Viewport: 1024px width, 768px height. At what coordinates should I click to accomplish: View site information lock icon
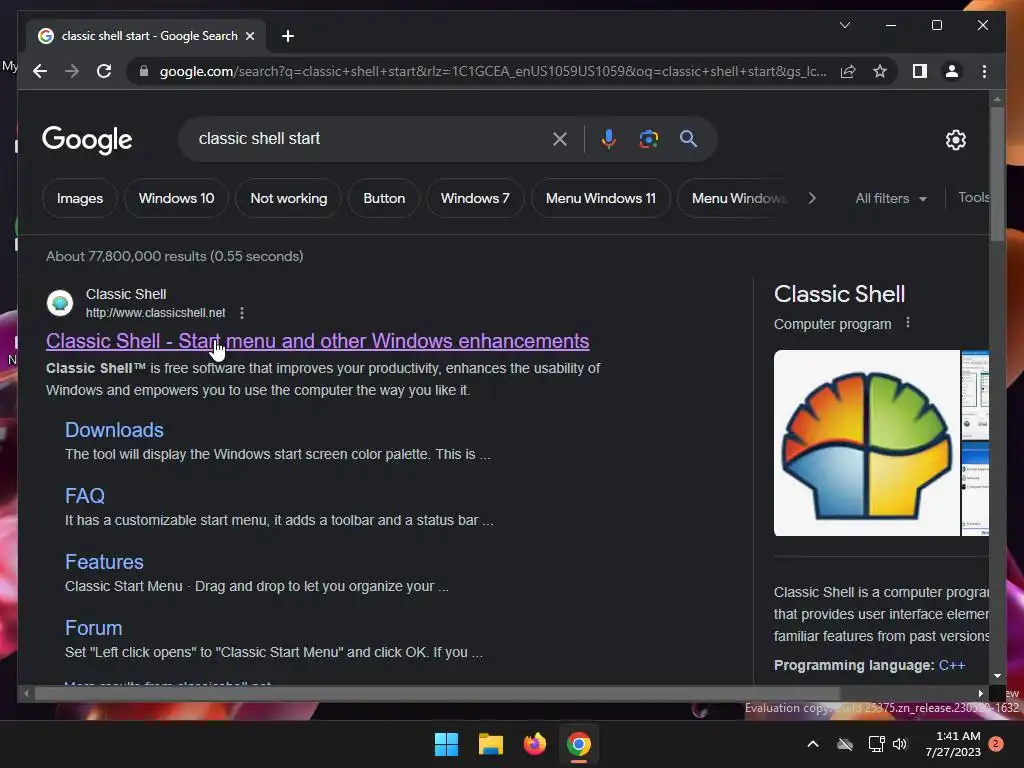144,71
